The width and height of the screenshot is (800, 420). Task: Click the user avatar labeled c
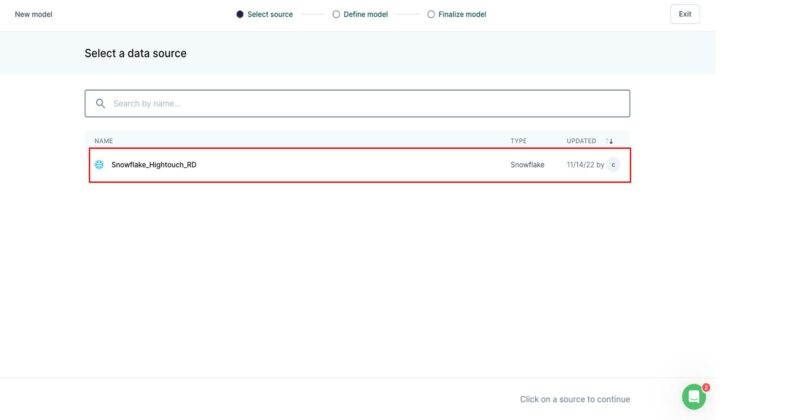pyautogui.click(x=613, y=164)
